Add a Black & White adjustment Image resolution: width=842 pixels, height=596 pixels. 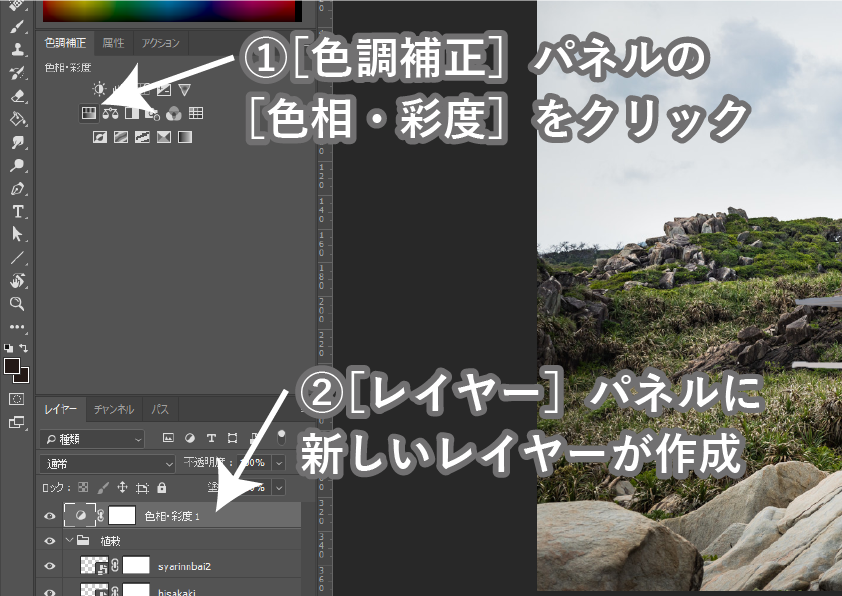coord(131,113)
